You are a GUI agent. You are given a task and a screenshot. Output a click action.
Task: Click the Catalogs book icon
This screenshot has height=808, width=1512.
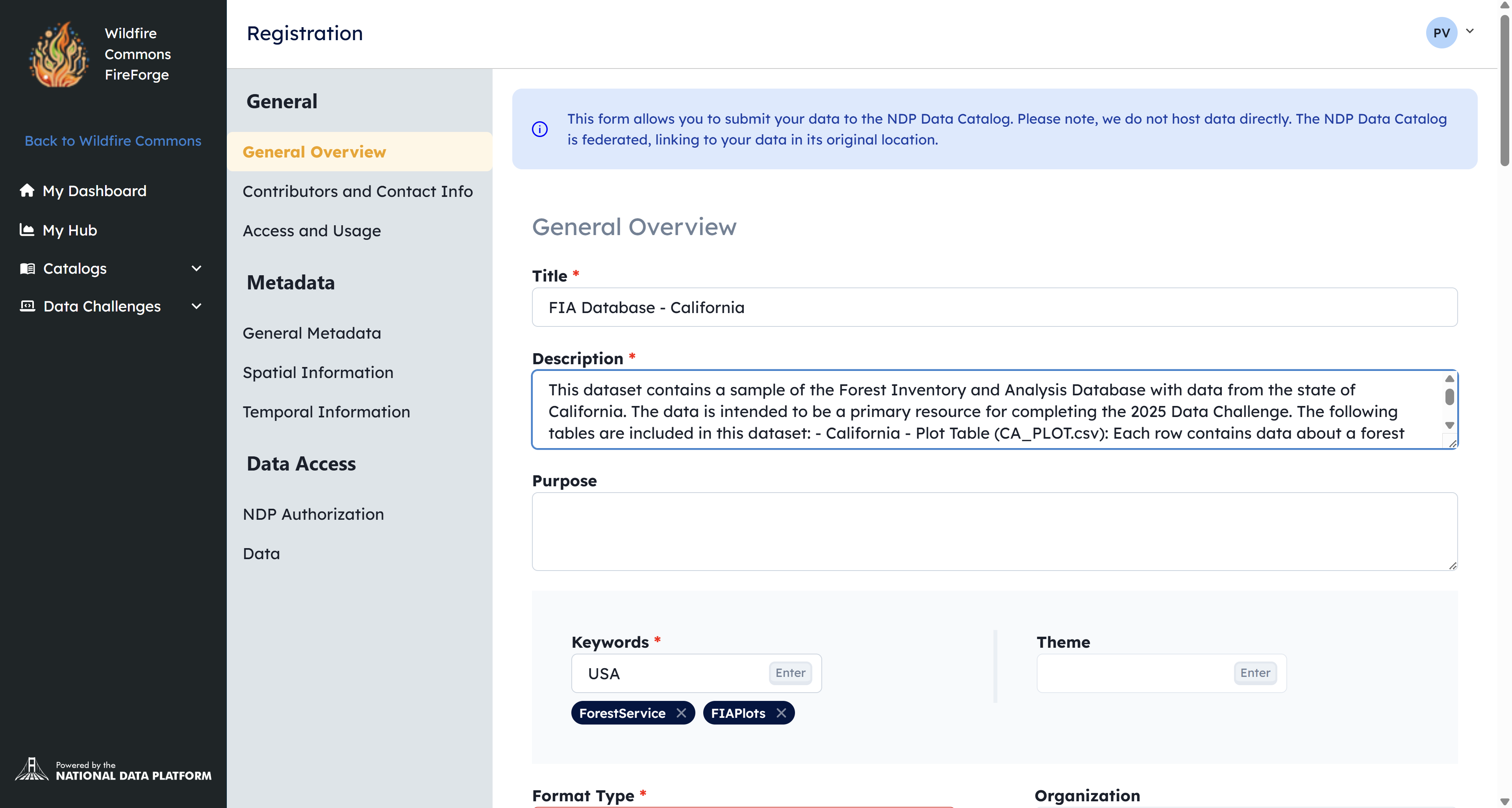27,268
